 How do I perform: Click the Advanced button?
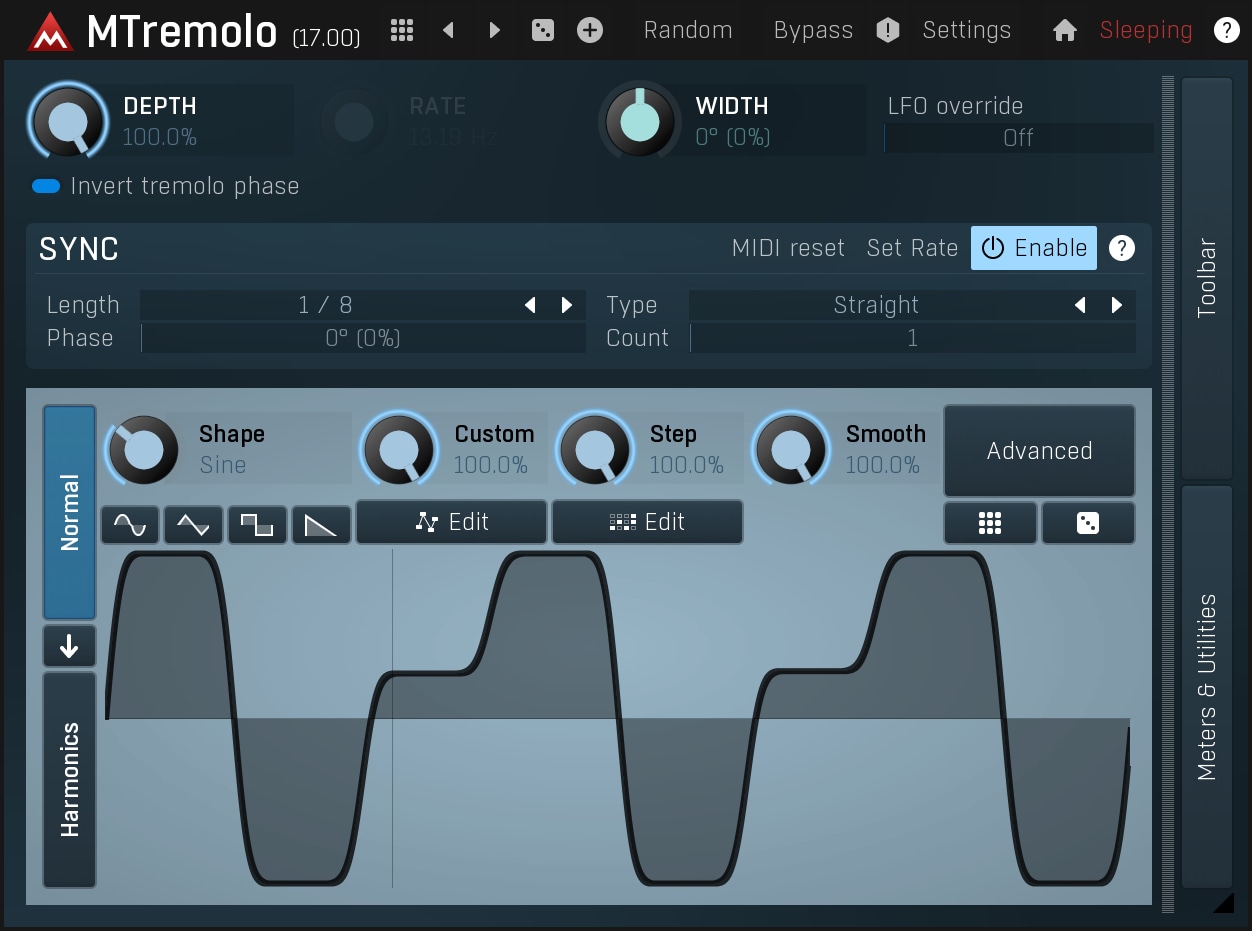click(1039, 451)
